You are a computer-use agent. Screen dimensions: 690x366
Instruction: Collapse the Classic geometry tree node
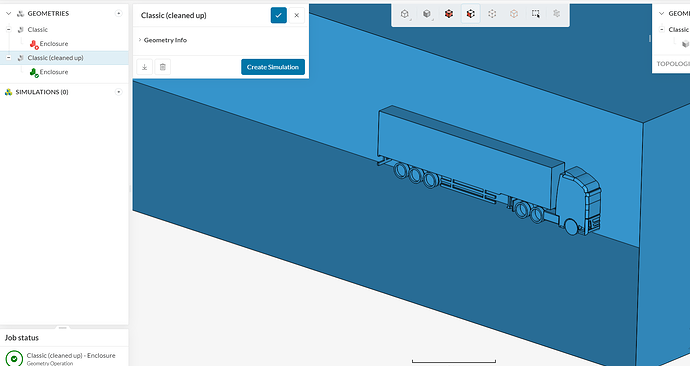[x=8, y=29]
